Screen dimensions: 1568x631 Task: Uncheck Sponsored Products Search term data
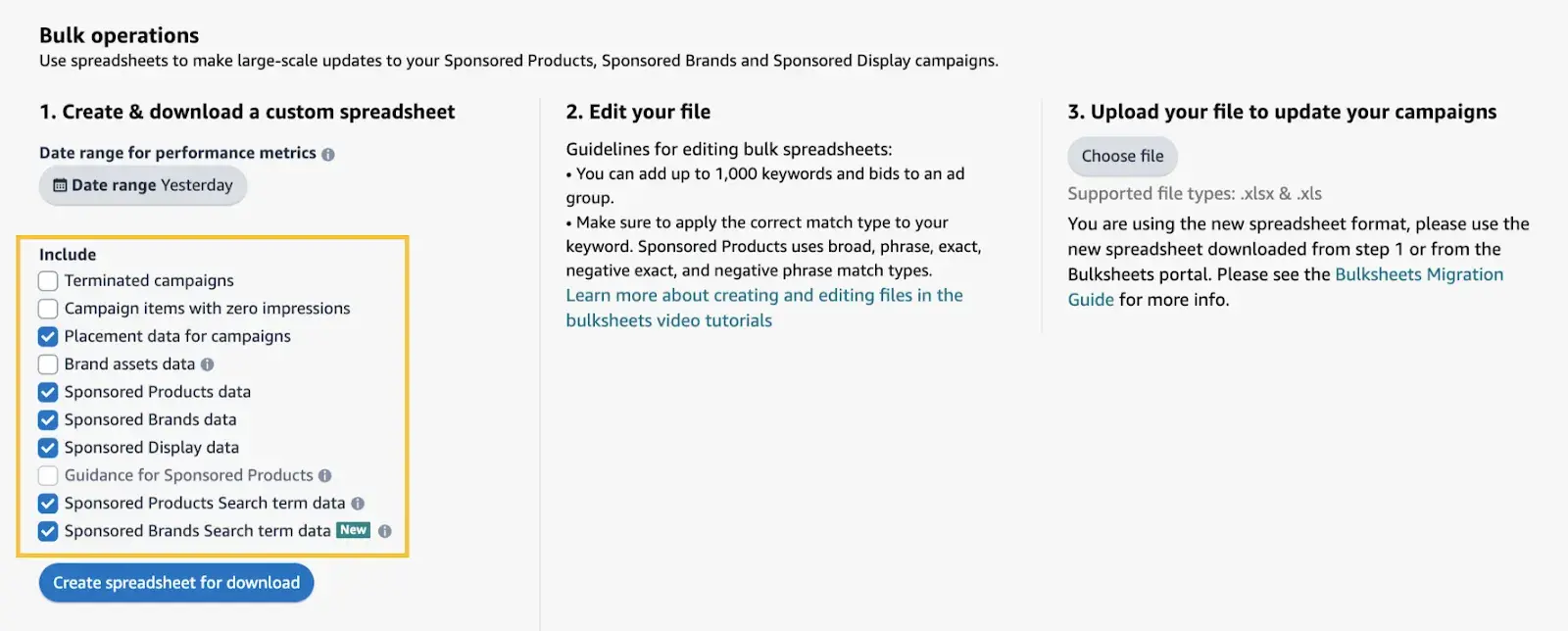pyautogui.click(x=48, y=504)
